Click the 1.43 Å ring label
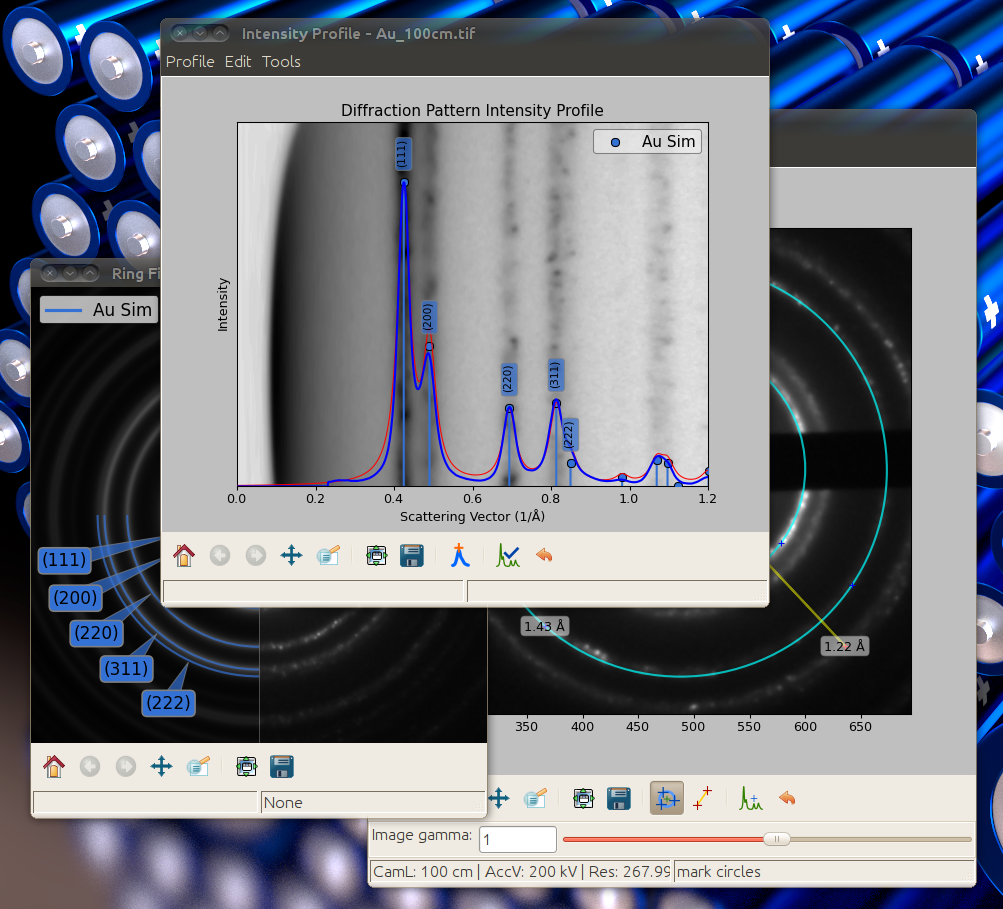Viewport: 1003px width, 909px height. [545, 626]
